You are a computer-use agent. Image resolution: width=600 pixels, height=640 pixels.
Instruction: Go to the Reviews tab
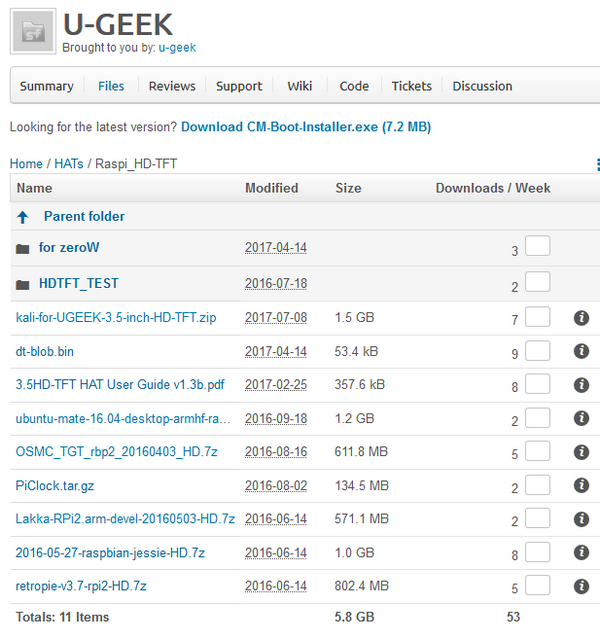point(172,86)
